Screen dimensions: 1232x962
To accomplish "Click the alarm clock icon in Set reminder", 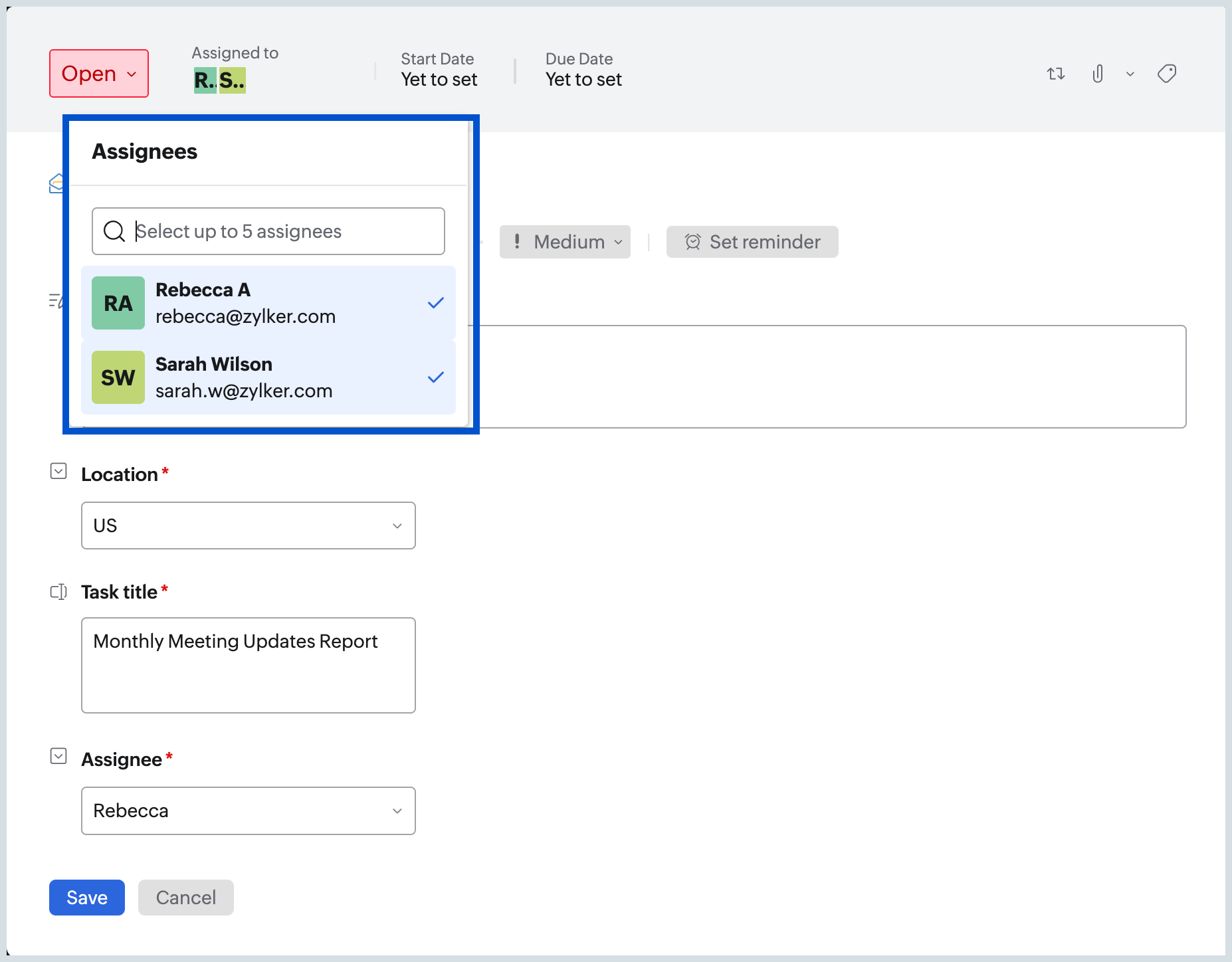I will 692,242.
